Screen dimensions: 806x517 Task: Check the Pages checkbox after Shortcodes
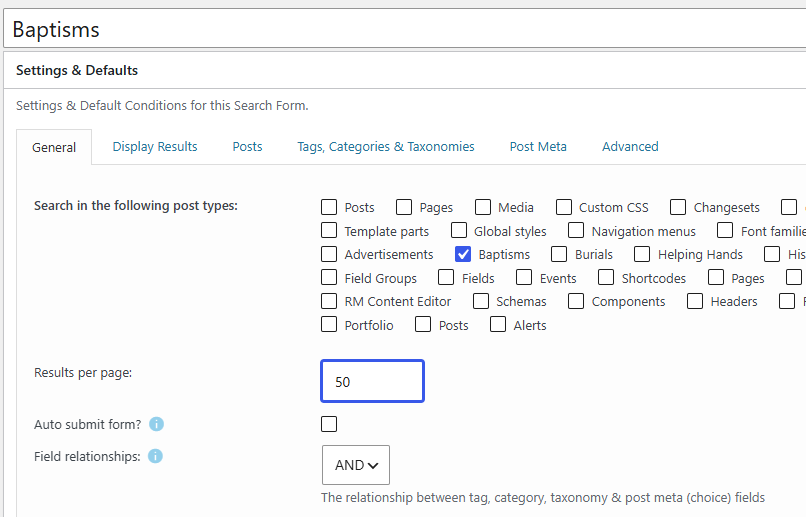point(716,278)
